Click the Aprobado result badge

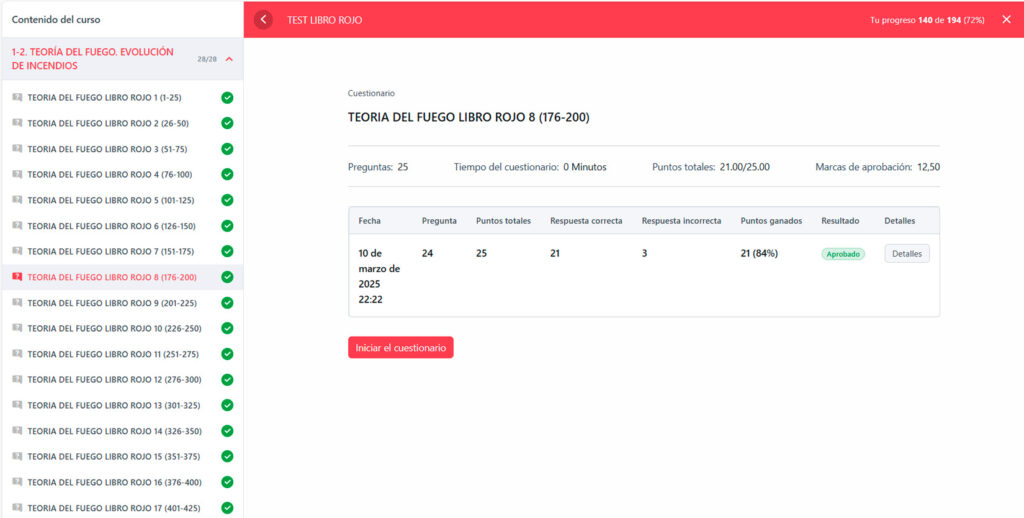[x=842, y=254]
